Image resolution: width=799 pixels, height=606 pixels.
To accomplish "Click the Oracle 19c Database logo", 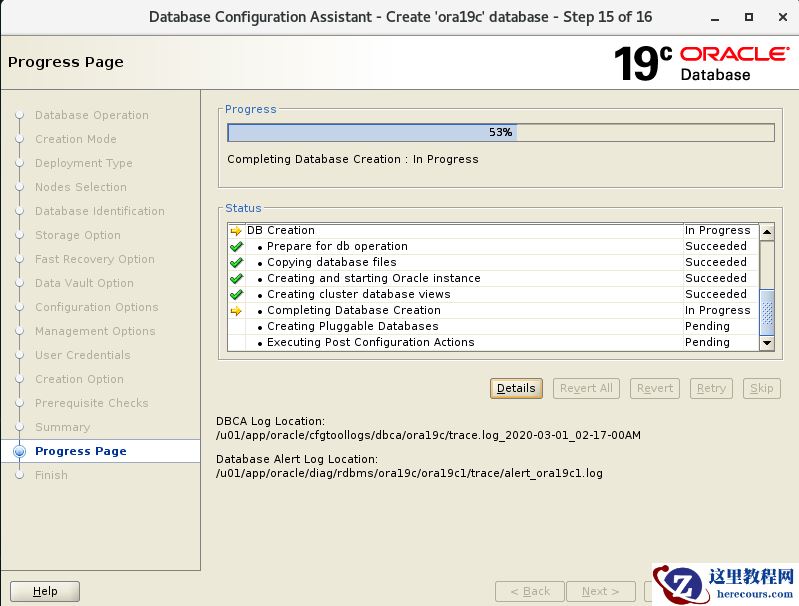I will pos(700,62).
